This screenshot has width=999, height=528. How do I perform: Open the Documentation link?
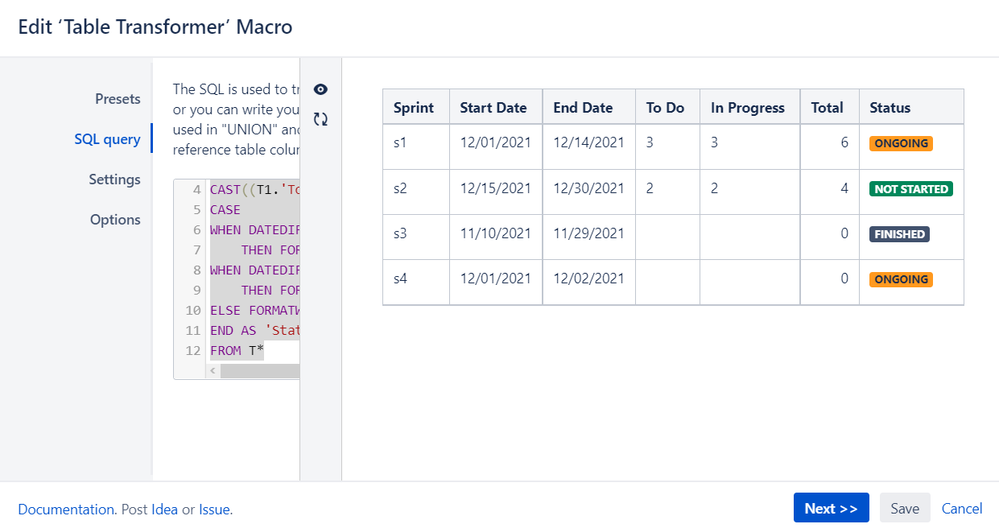(x=66, y=510)
